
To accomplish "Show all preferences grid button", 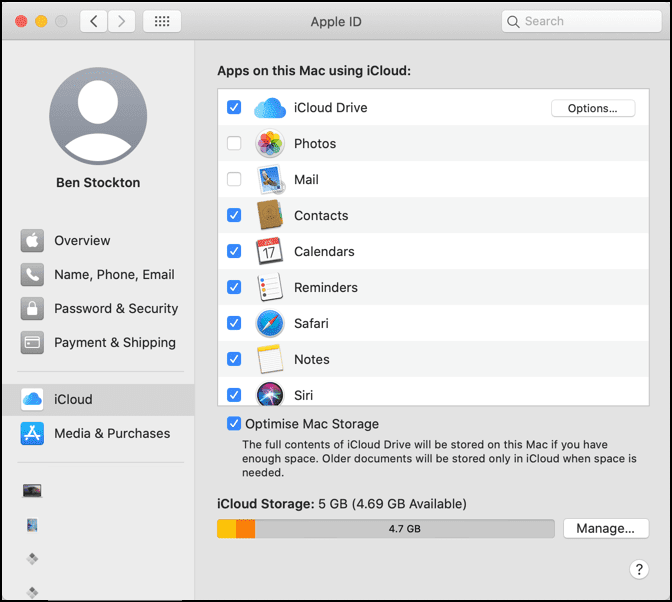I will 162,21.
